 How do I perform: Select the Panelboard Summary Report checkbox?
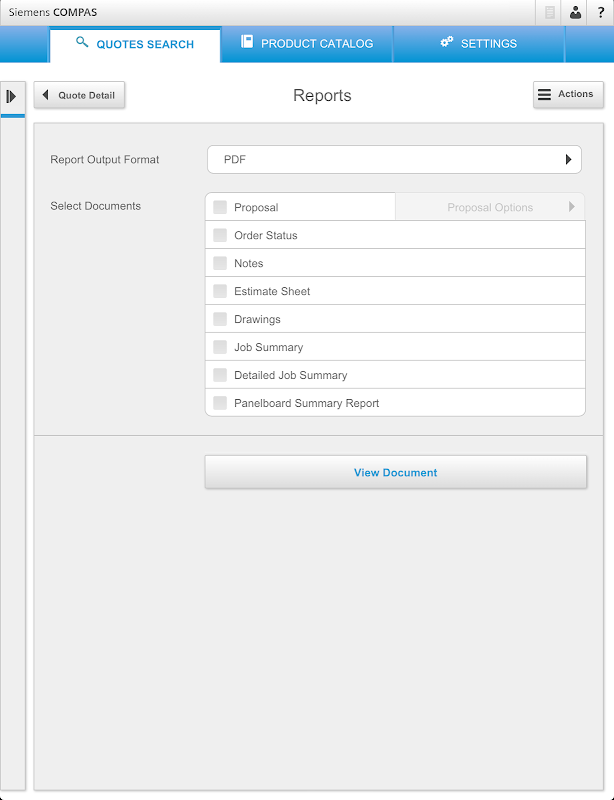point(220,403)
